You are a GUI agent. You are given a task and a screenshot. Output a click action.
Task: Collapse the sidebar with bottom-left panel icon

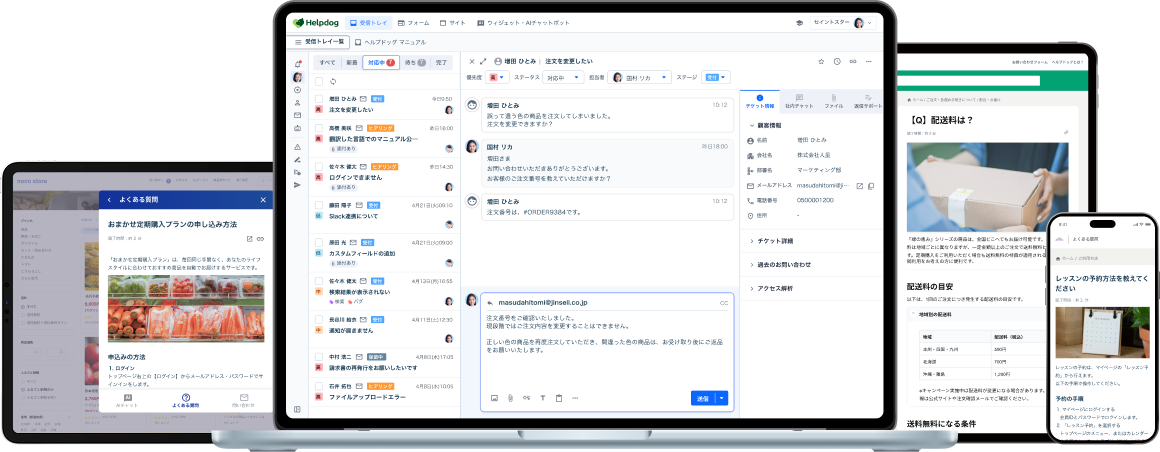point(297,409)
